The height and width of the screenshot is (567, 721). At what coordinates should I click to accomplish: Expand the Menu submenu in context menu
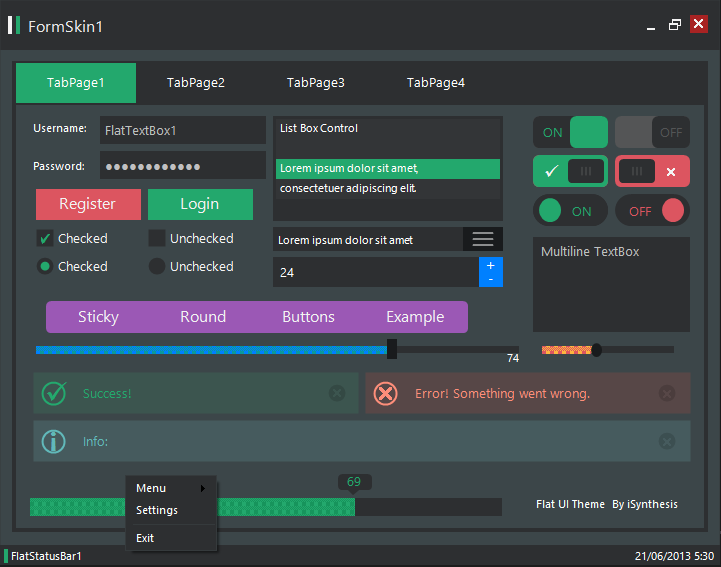[x=170, y=488]
